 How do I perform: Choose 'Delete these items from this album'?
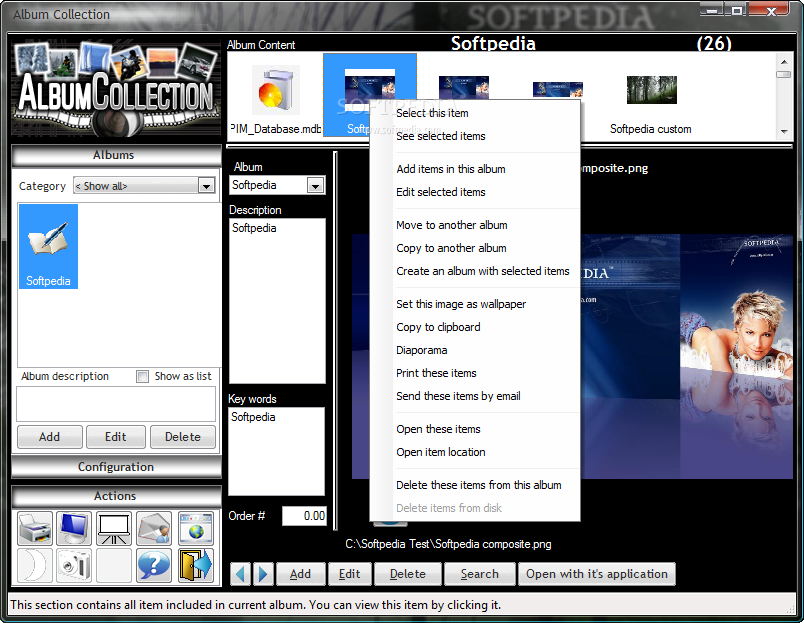[x=478, y=485]
